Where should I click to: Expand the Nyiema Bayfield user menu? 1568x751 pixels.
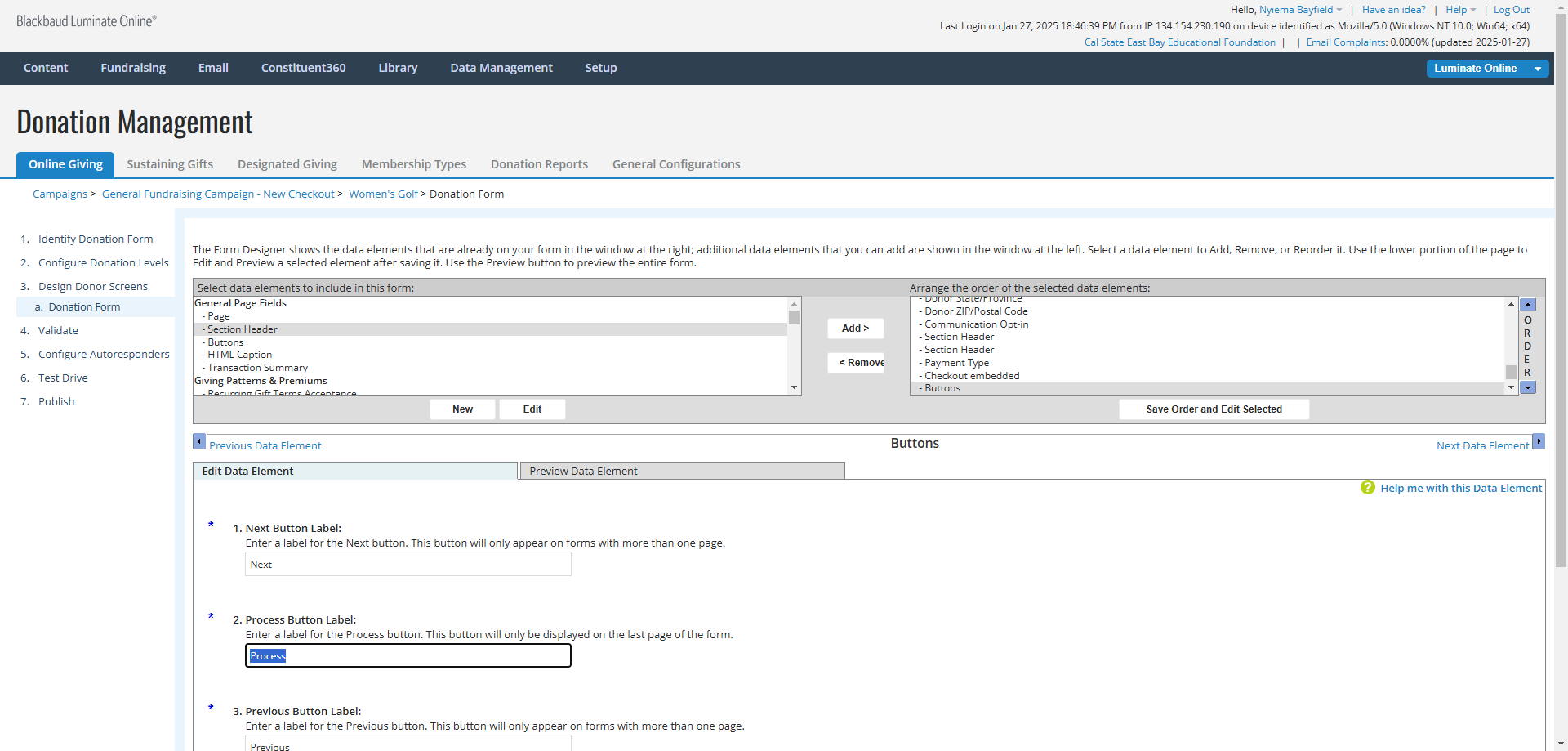[1300, 10]
